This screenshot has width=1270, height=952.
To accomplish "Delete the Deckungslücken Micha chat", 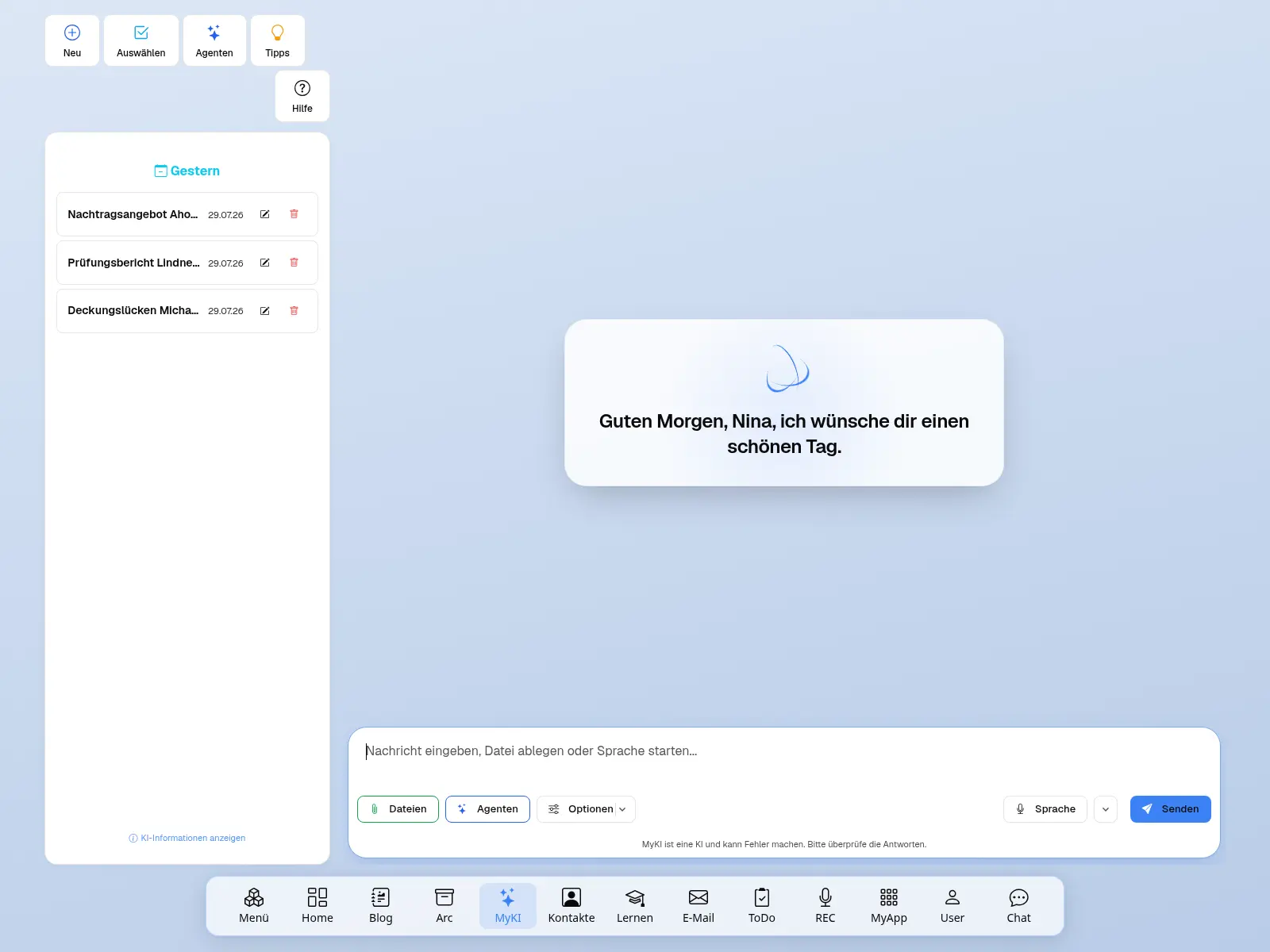I will 294,311.
